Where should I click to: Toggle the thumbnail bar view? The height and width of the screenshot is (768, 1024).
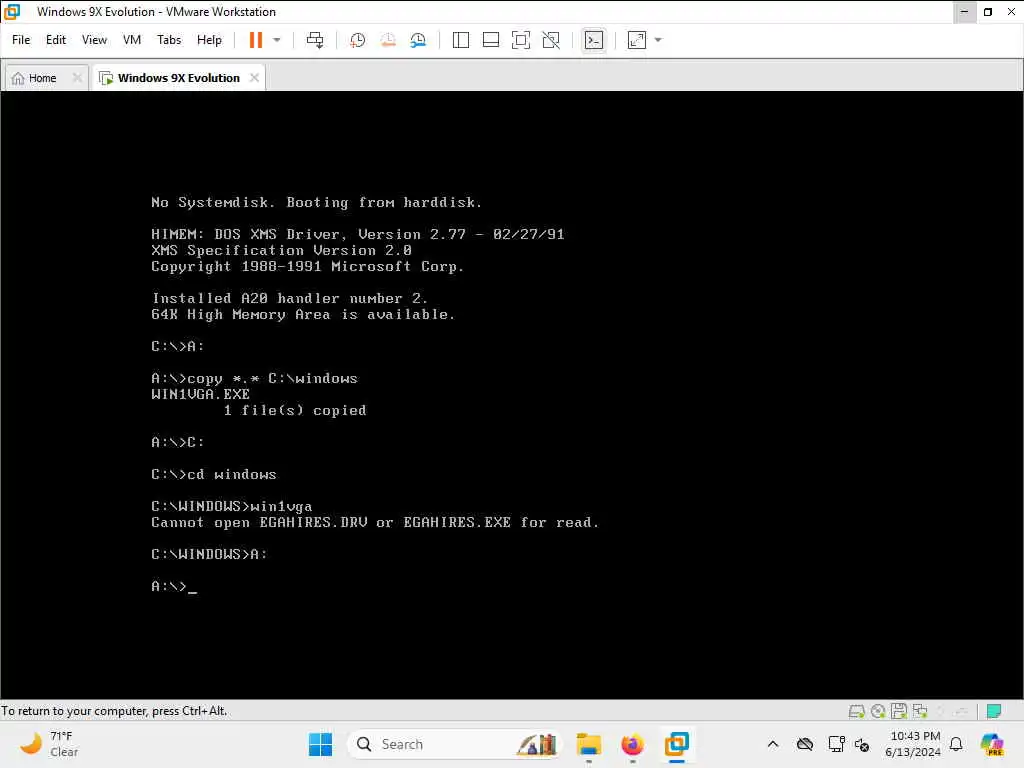490,40
